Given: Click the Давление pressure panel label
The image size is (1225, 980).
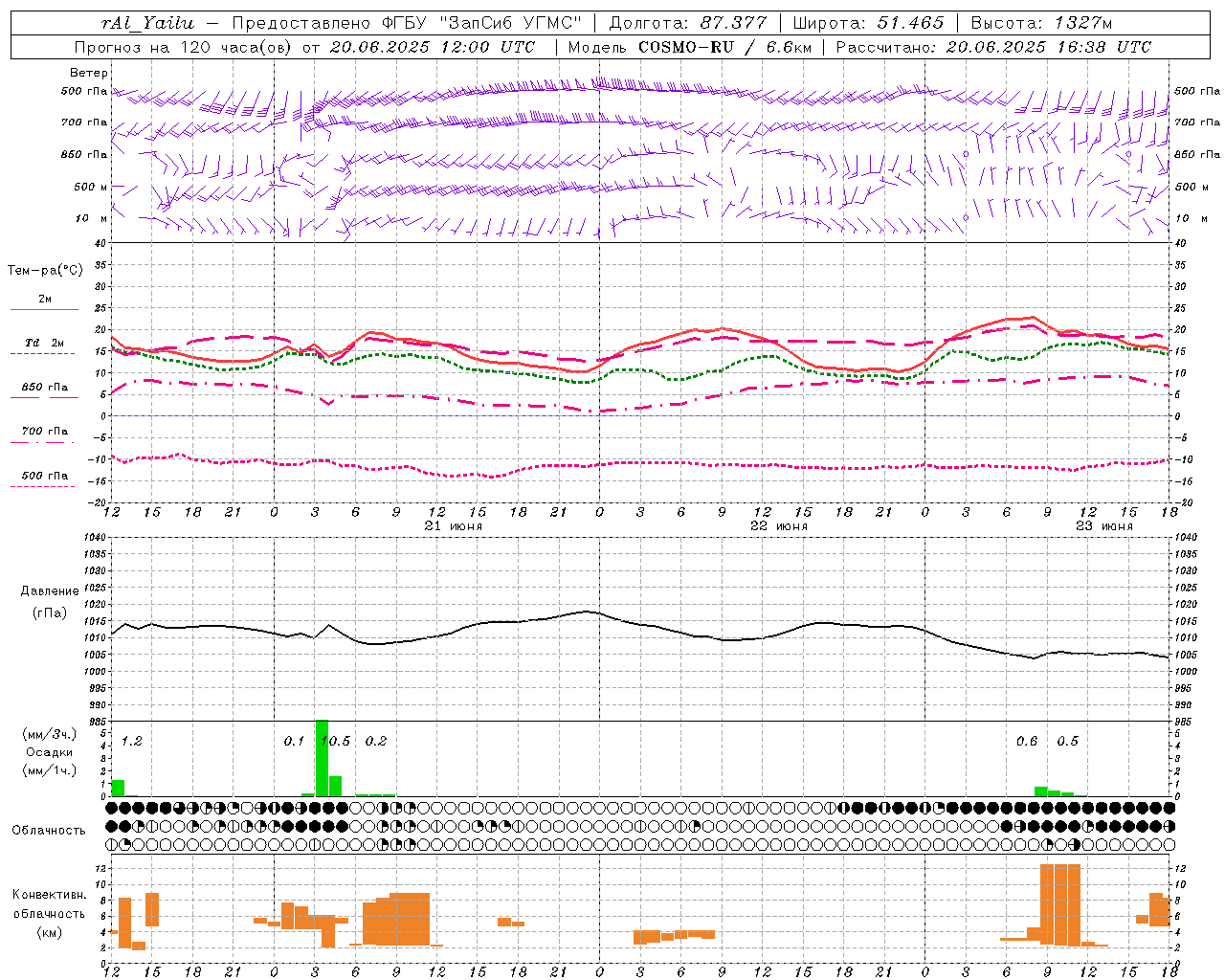Looking at the screenshot, I should pyautogui.click(x=49, y=591).
